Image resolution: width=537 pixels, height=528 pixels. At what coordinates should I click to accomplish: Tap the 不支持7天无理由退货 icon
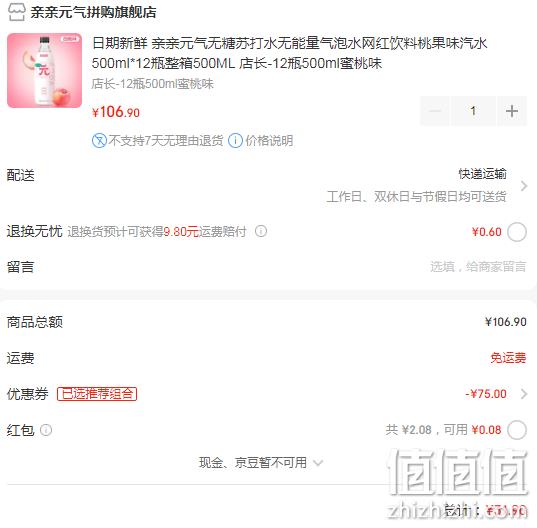pos(99,140)
